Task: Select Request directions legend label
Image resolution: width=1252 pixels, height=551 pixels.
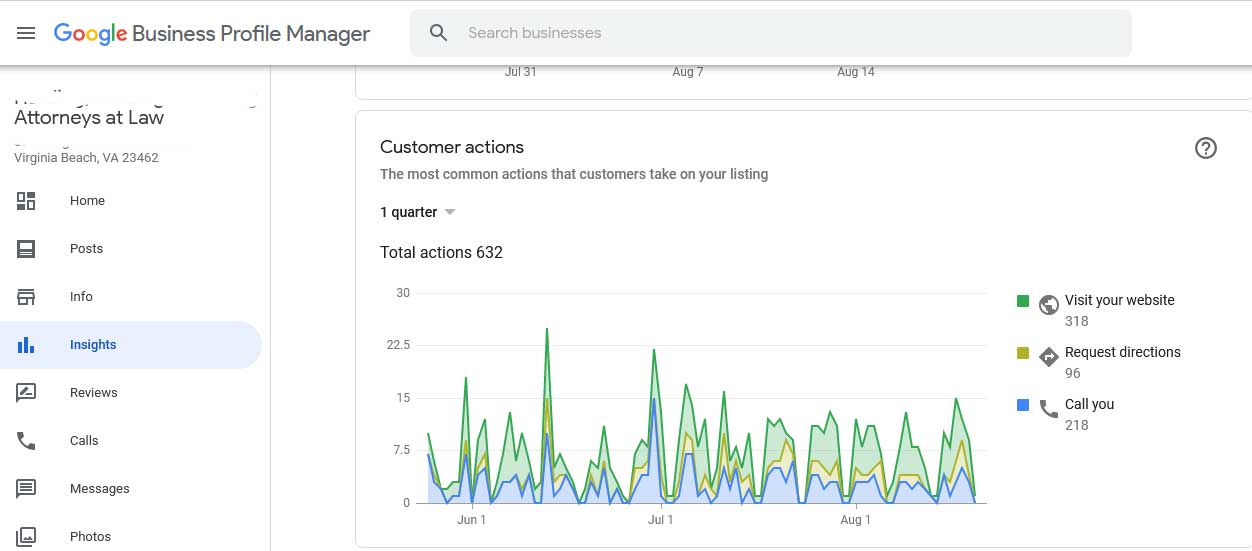Action: [1122, 352]
